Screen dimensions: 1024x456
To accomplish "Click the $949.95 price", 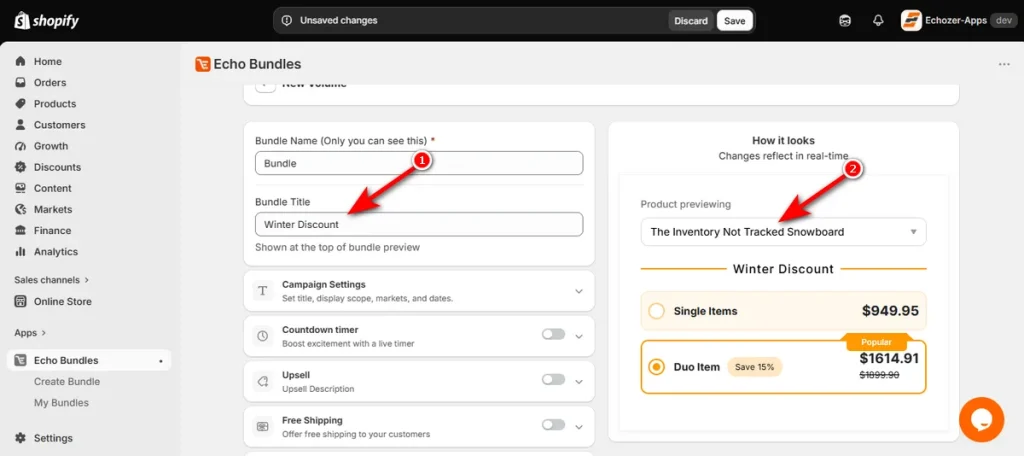I will pos(890,311).
